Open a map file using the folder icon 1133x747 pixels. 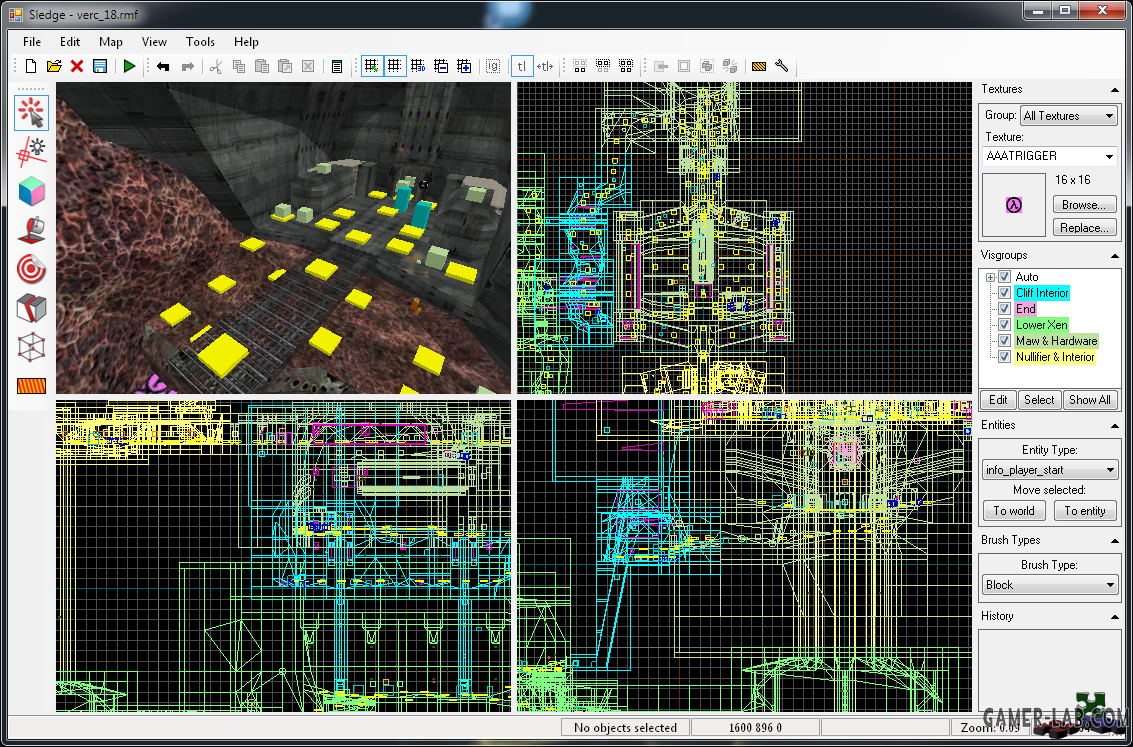pos(53,66)
